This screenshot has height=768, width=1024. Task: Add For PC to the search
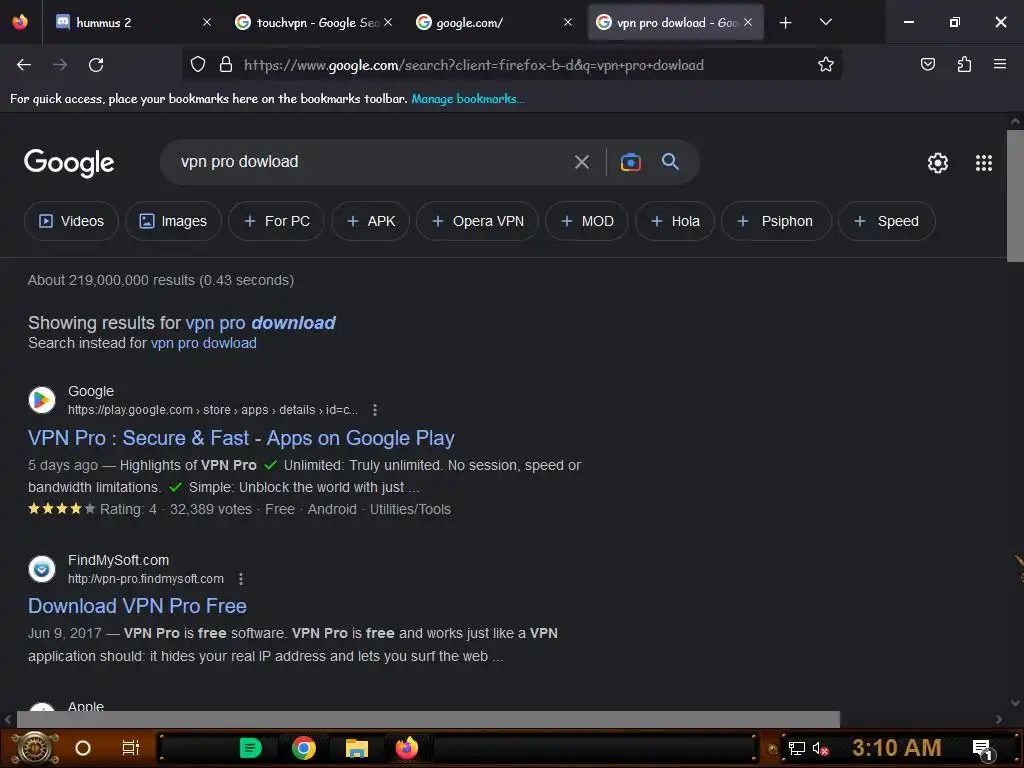276,221
